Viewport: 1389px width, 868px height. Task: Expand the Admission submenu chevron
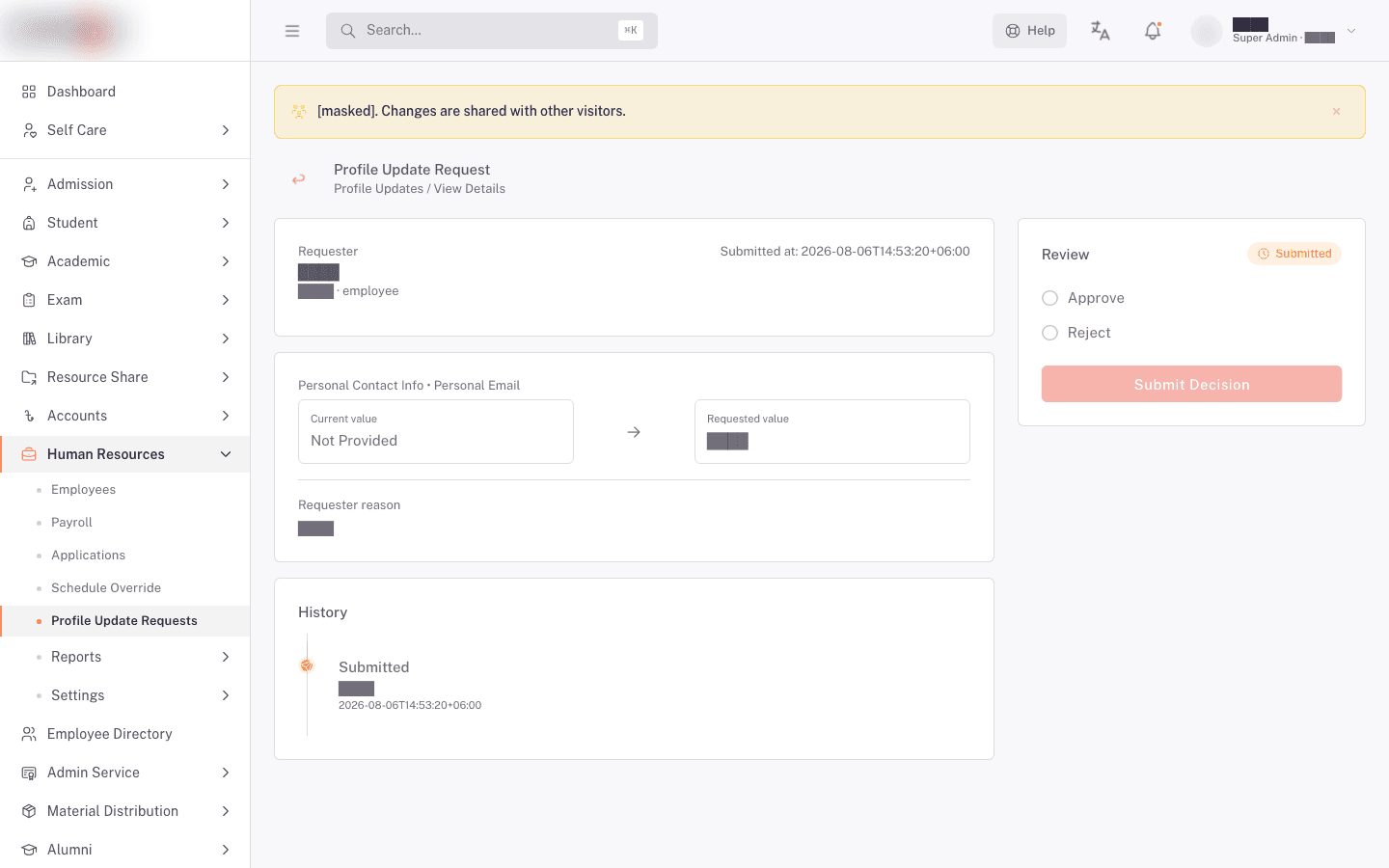click(x=226, y=184)
